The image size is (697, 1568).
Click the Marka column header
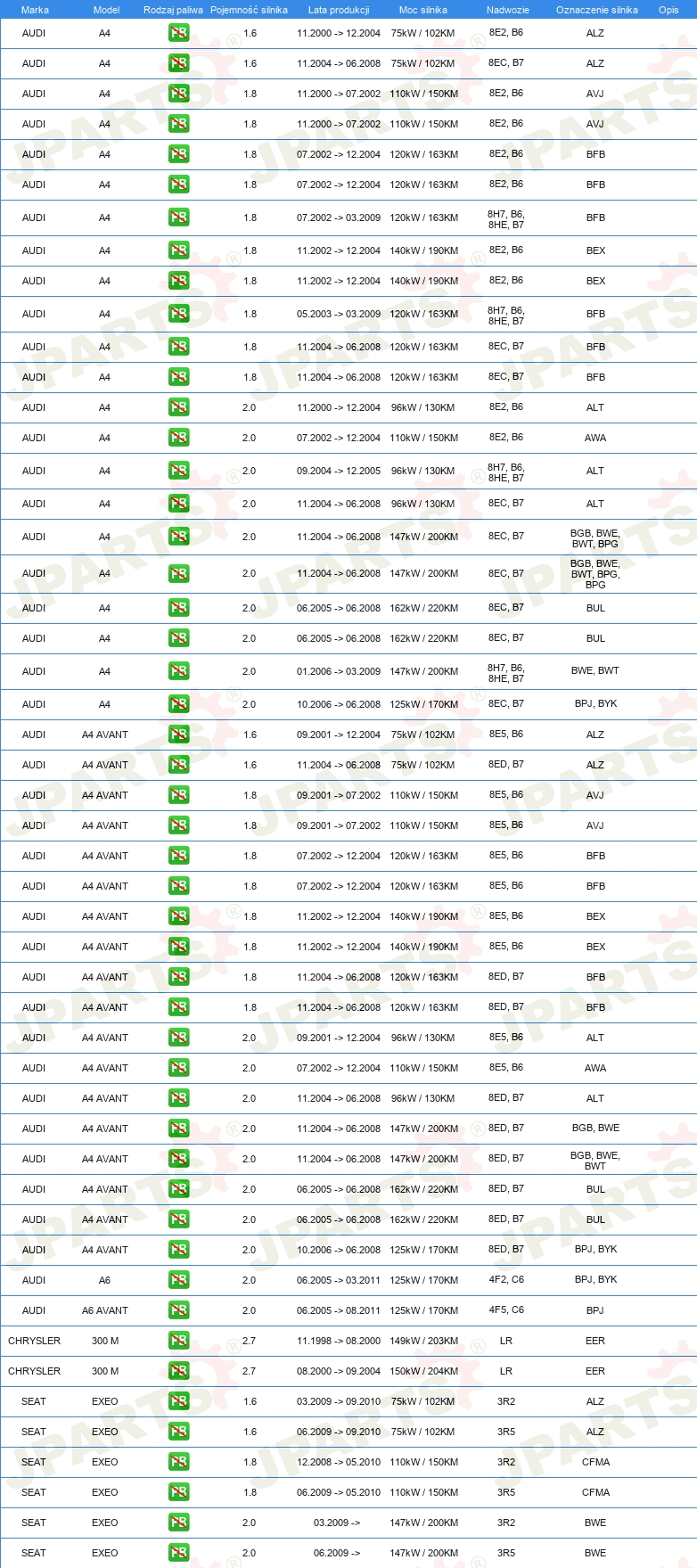click(x=35, y=10)
